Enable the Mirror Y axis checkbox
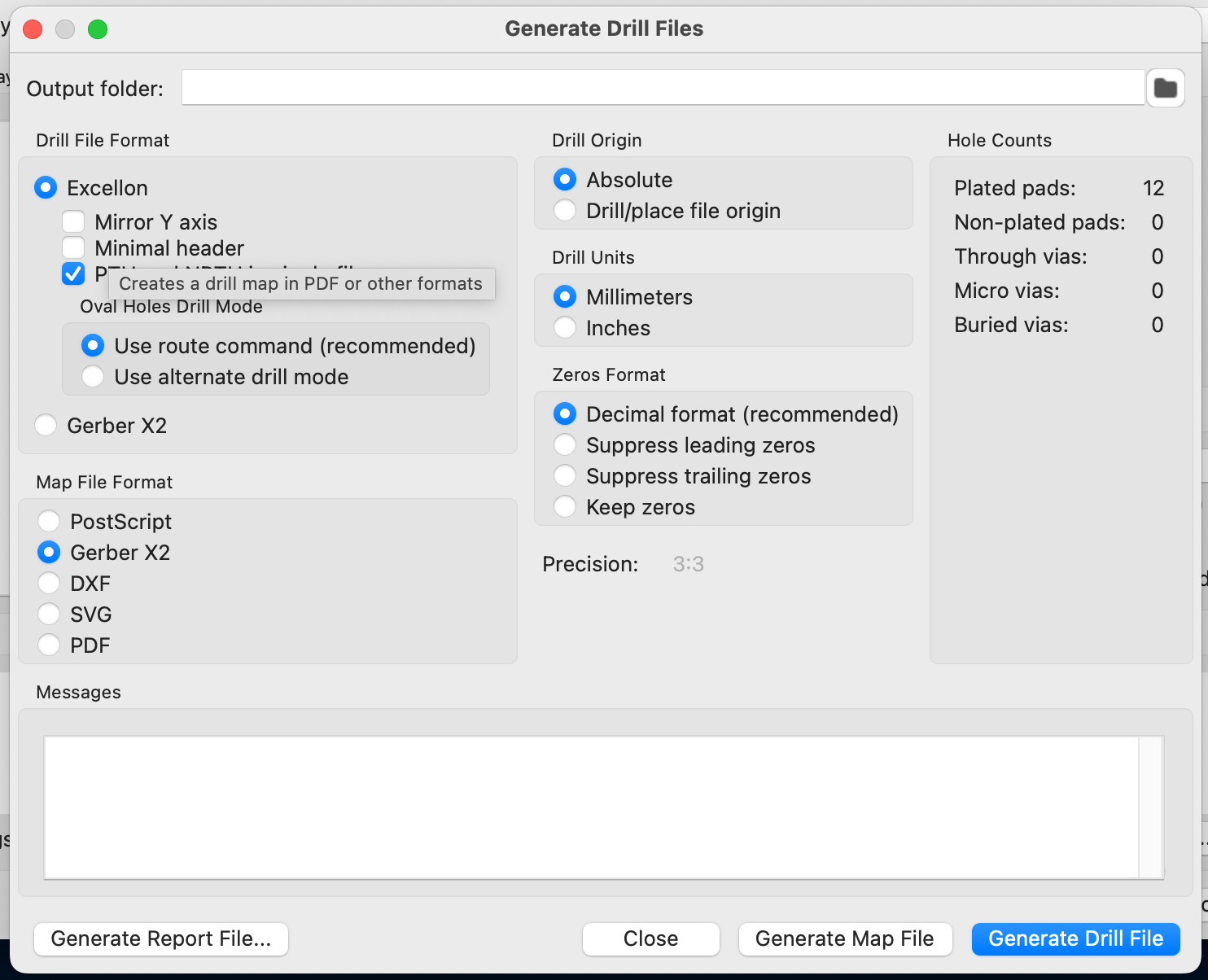Viewport: 1208px width, 980px height. pos(74,221)
